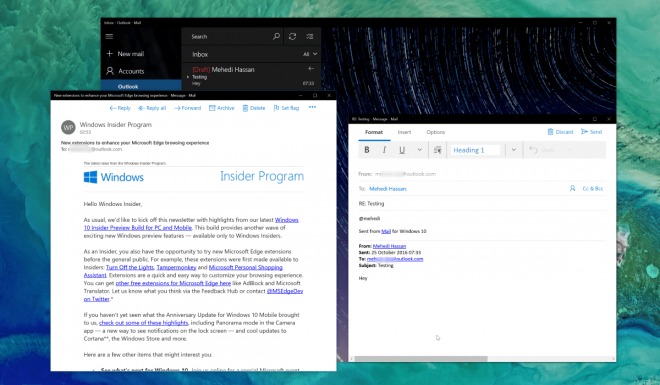Archive the Windows Insider email
Image resolution: width=660 pixels, height=385 pixels.
click(221, 108)
